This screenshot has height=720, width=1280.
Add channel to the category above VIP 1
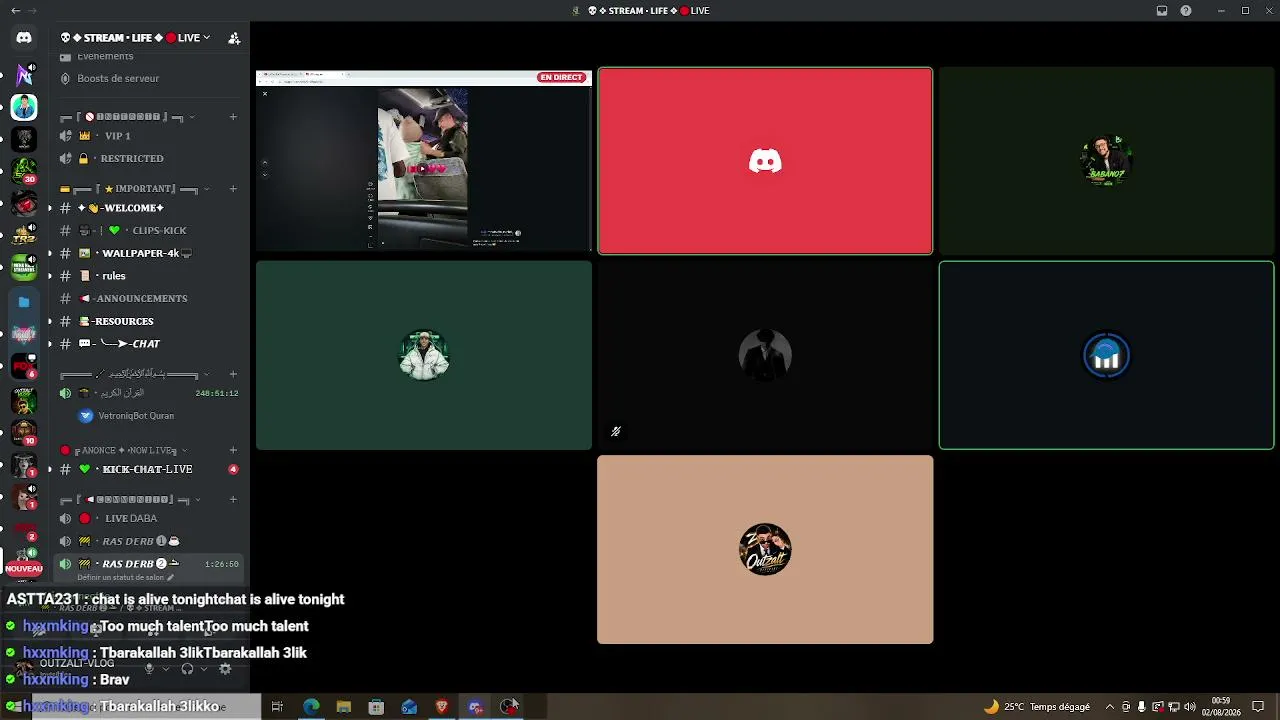[233, 117]
